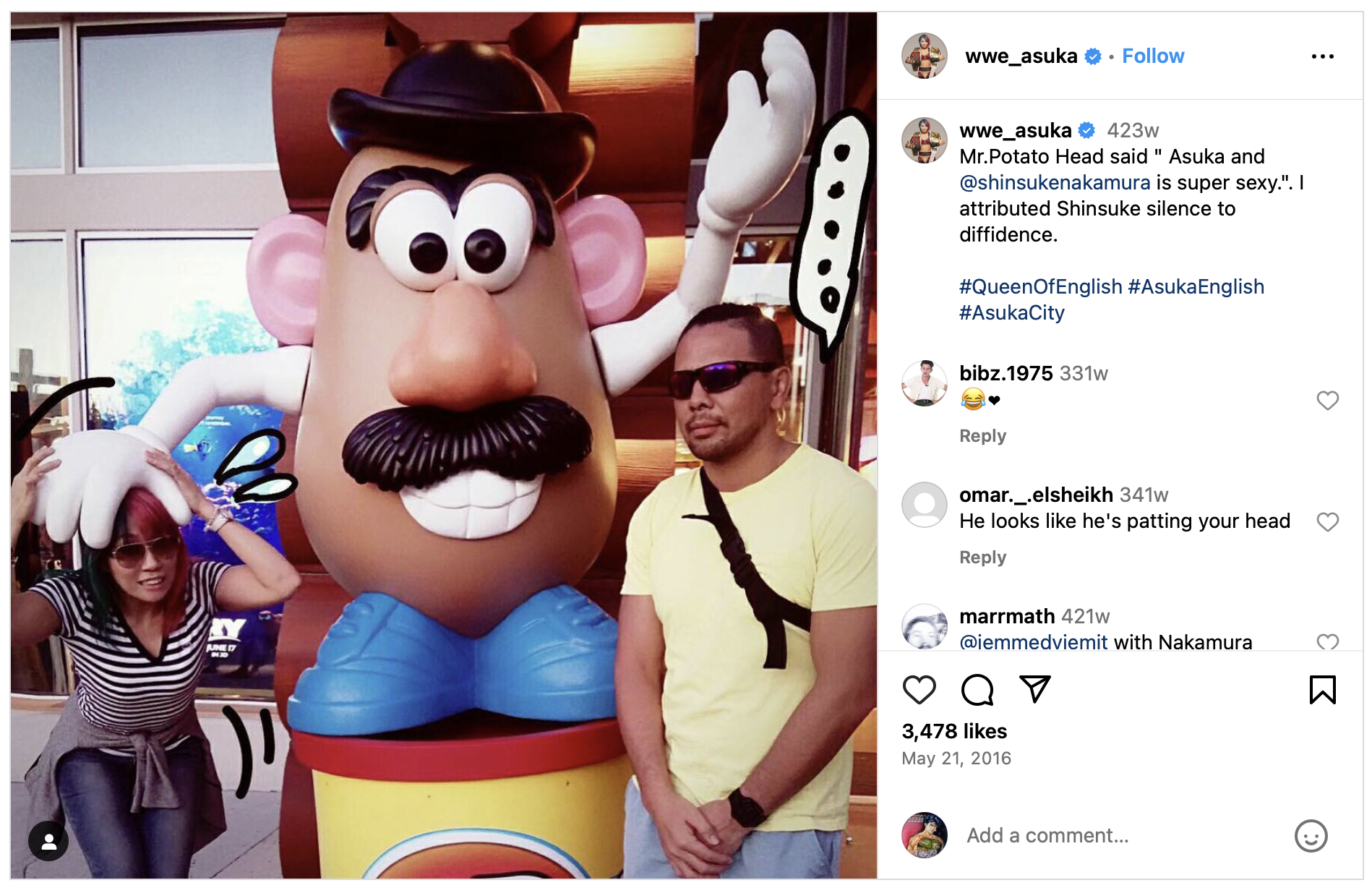Open the @shinsukenakamura mention link

(1055, 183)
